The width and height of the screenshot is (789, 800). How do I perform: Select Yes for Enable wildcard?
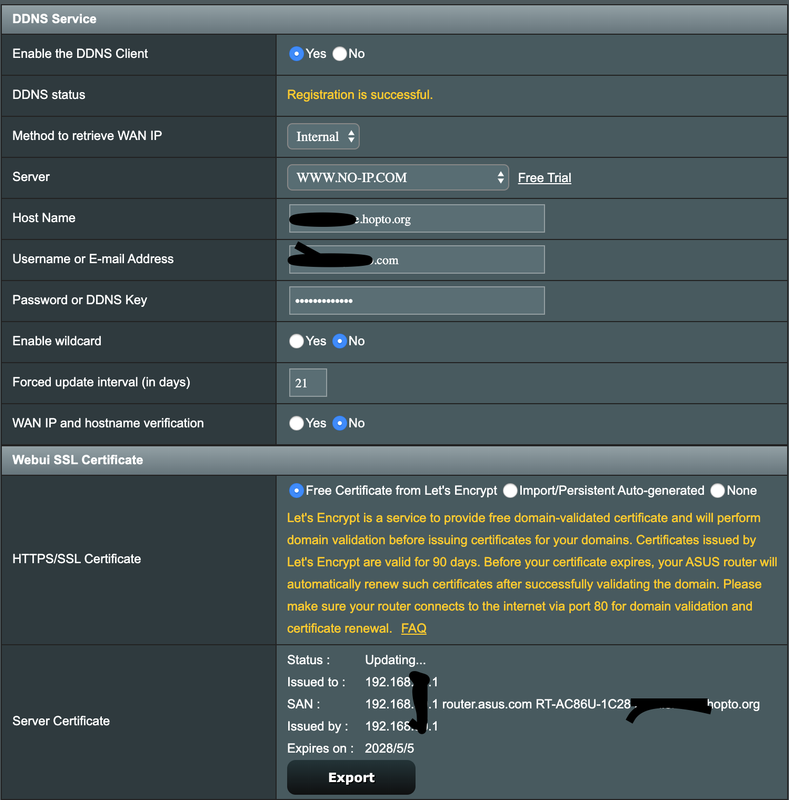pos(297,341)
